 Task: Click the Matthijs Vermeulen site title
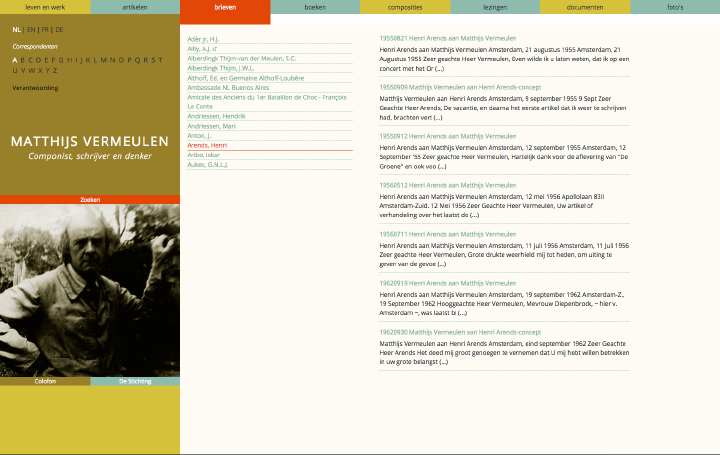point(90,141)
